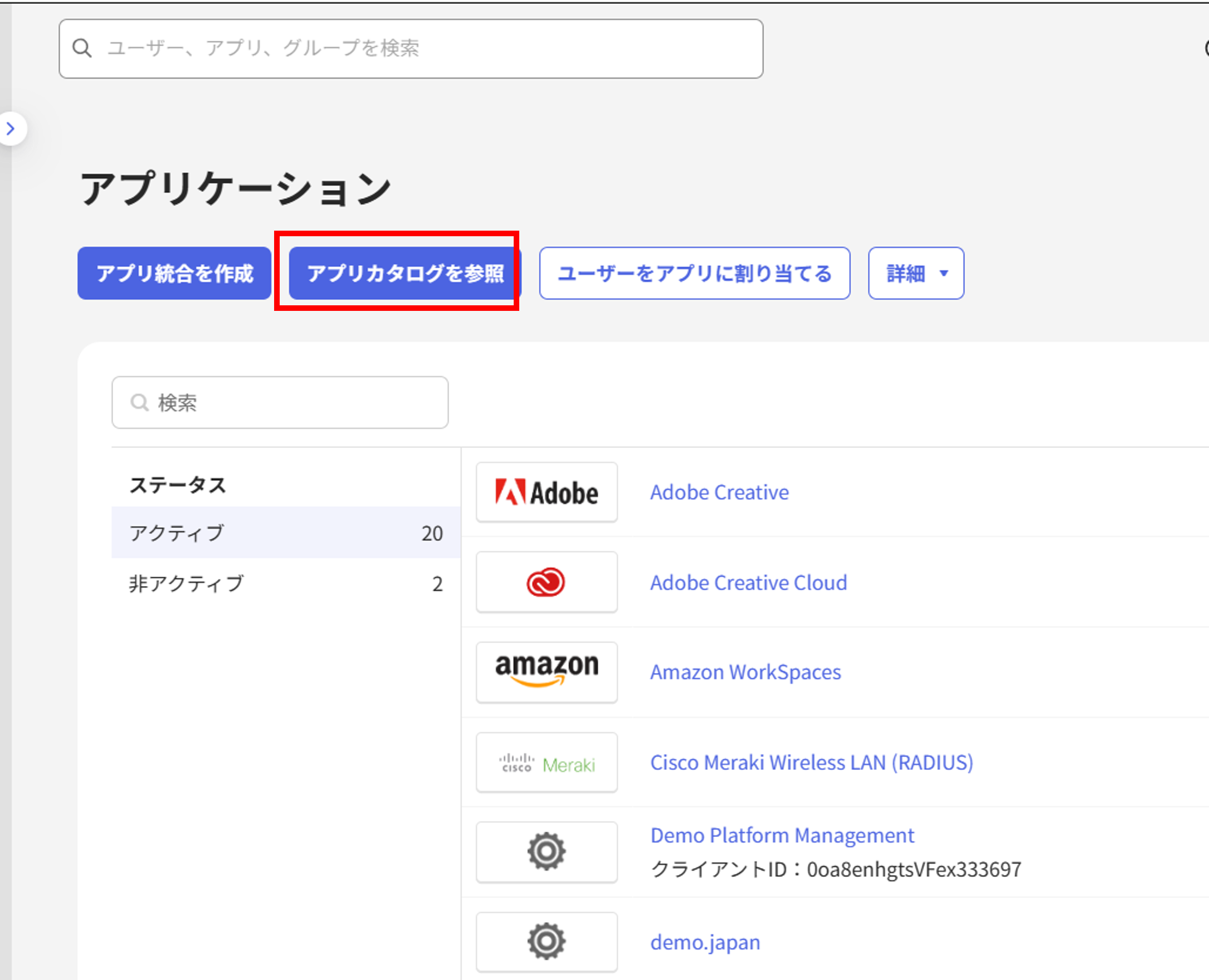This screenshot has height=980, width=1209.
Task: Filter by アクティブ status
Action: pyautogui.click(x=286, y=532)
